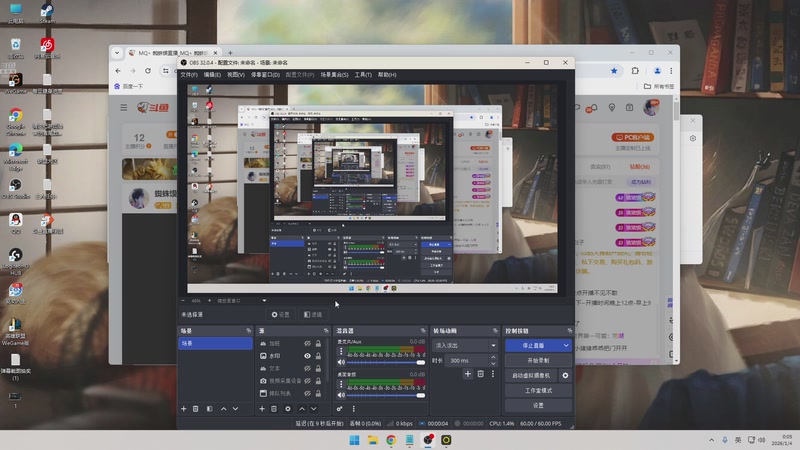Open the 文件(F) menu
This screenshot has width=800, height=450.
coord(189,75)
